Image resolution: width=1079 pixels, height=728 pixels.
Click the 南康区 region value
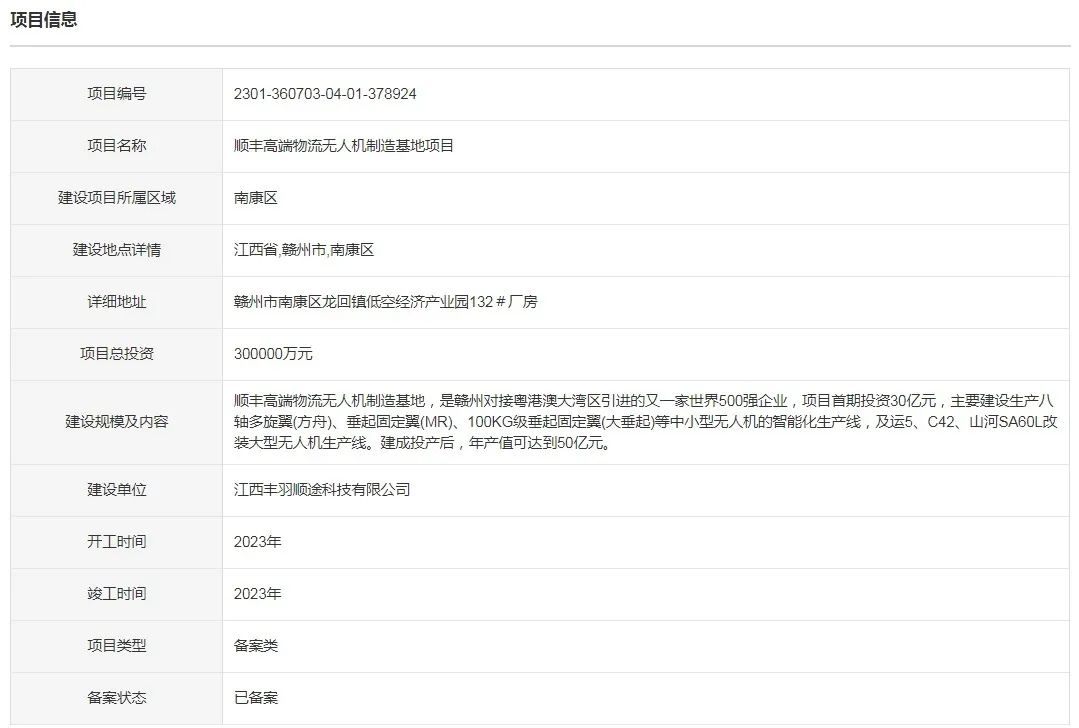point(255,198)
